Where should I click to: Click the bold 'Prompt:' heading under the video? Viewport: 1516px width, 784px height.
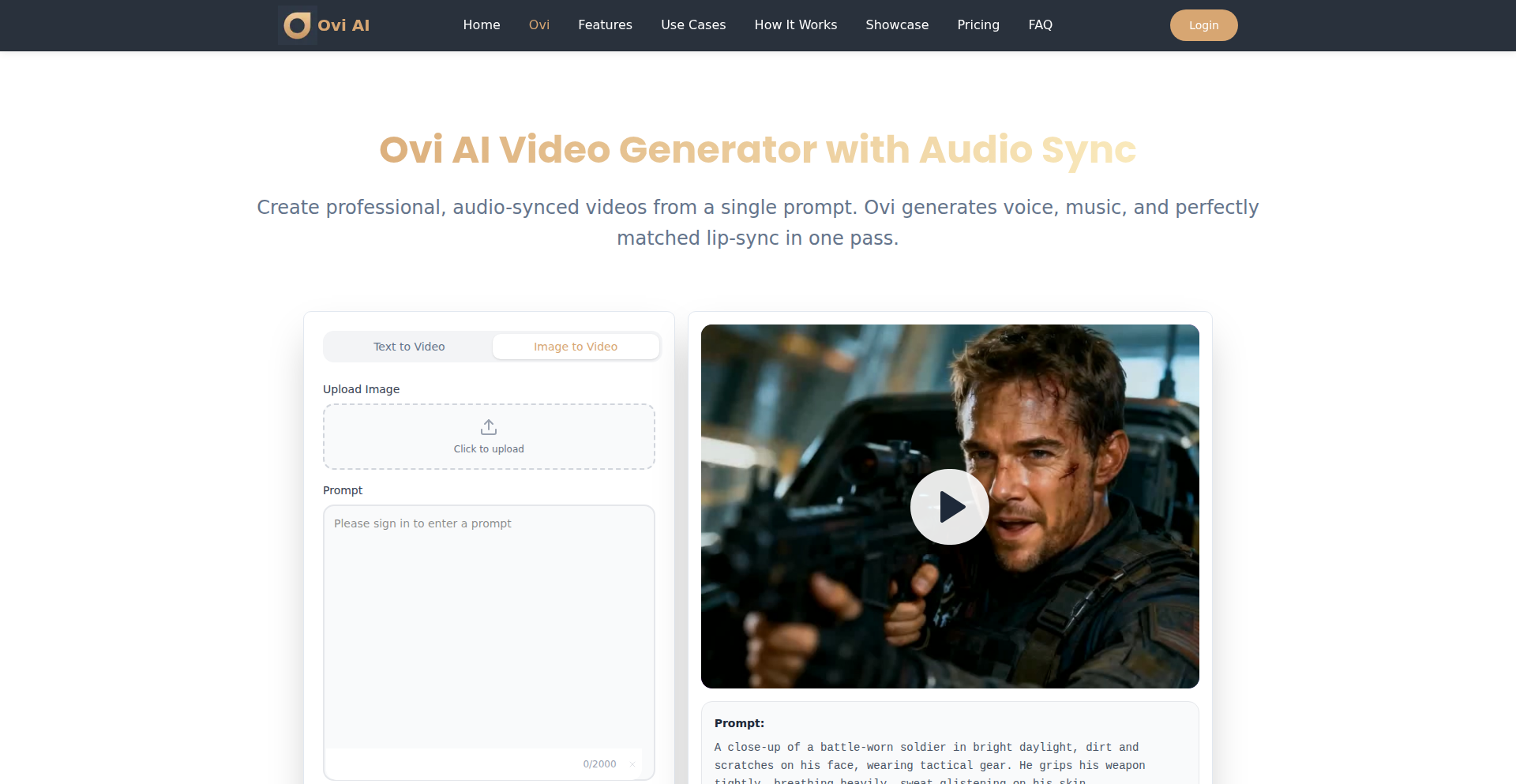[x=739, y=723]
